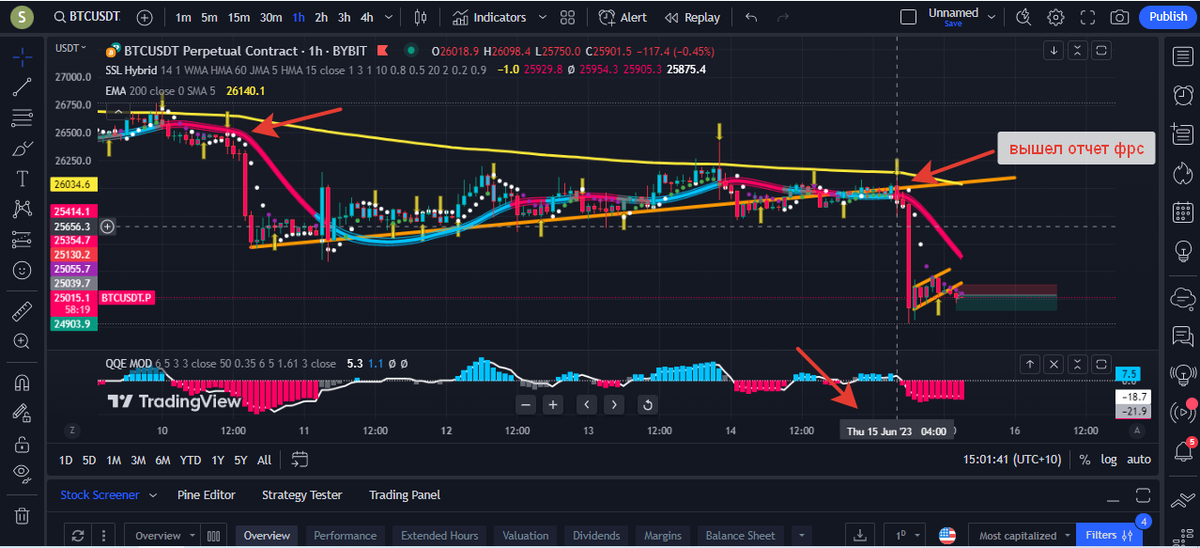Toggle auto scale mode
The height and width of the screenshot is (548, 1200).
tap(1139, 460)
